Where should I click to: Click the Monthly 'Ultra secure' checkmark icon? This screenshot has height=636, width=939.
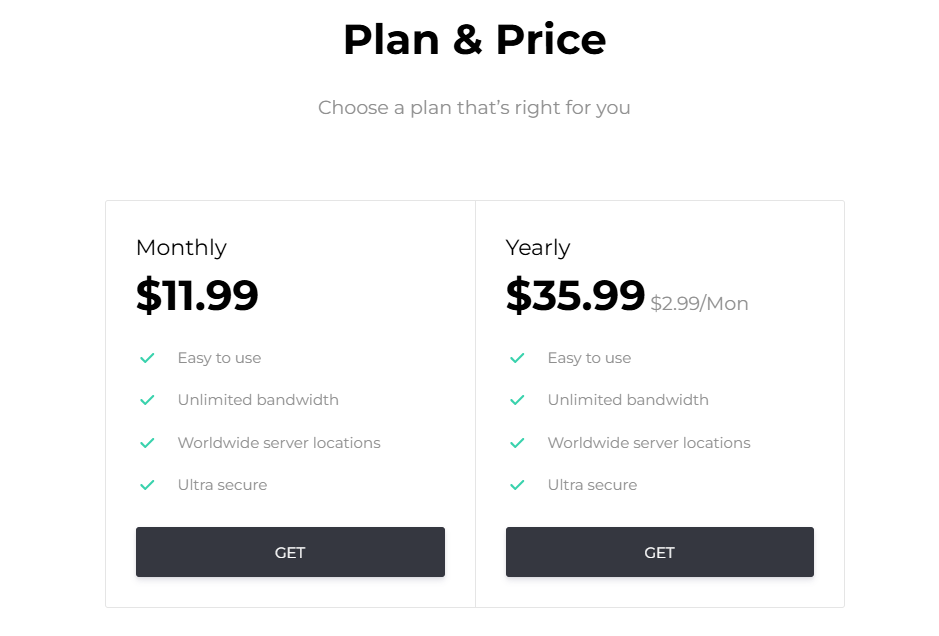(x=147, y=485)
